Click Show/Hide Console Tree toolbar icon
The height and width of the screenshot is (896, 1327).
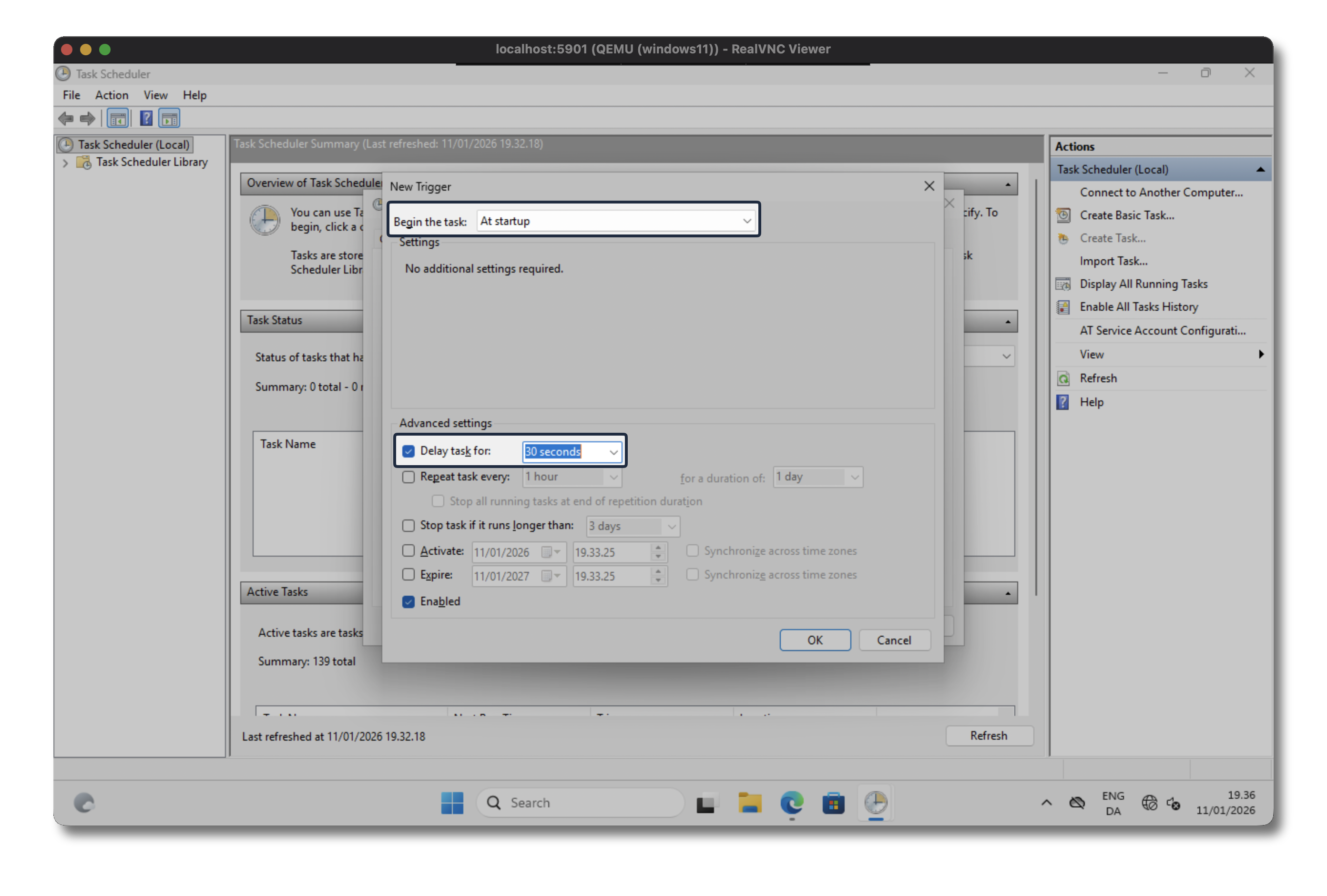118,118
